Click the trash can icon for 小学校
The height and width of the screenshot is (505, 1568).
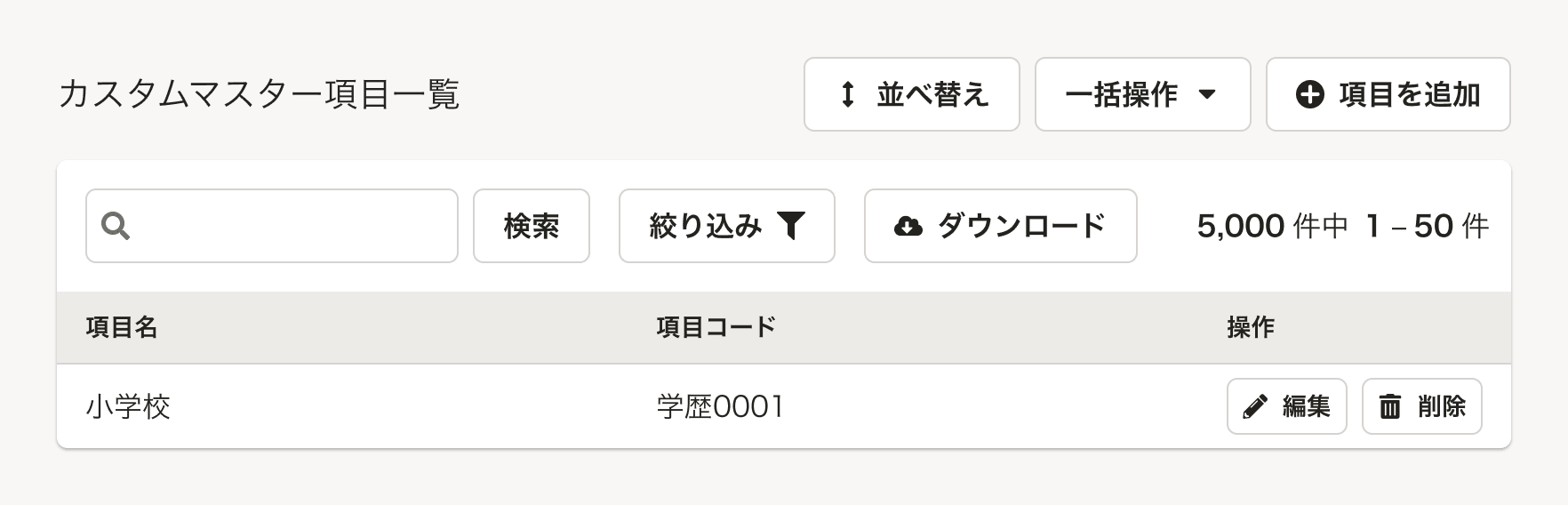(1389, 406)
